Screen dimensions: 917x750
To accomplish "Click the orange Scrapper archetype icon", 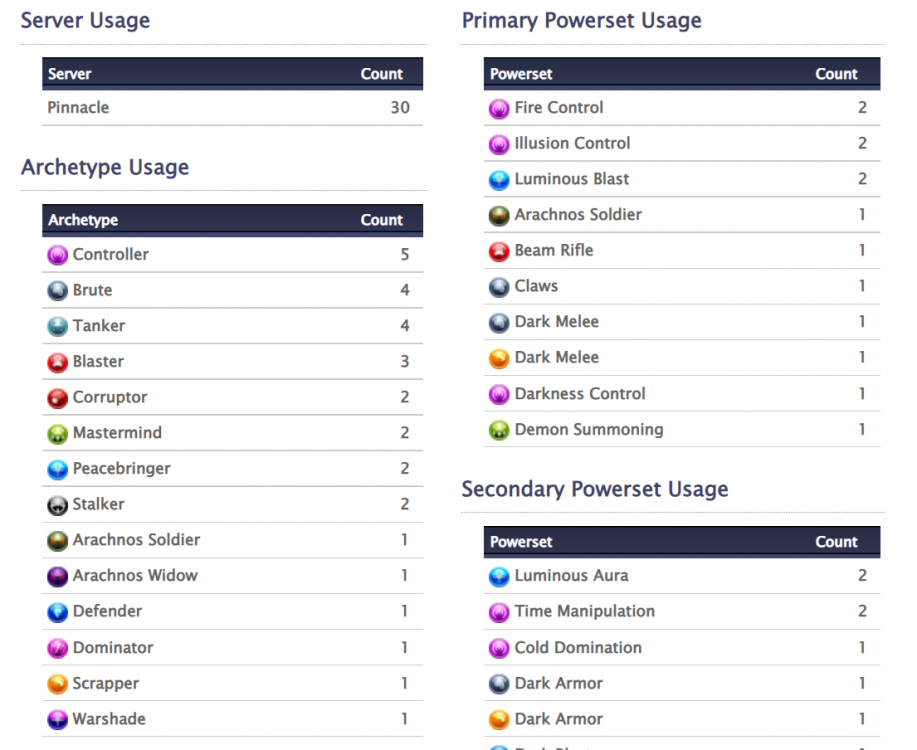I will [x=57, y=684].
